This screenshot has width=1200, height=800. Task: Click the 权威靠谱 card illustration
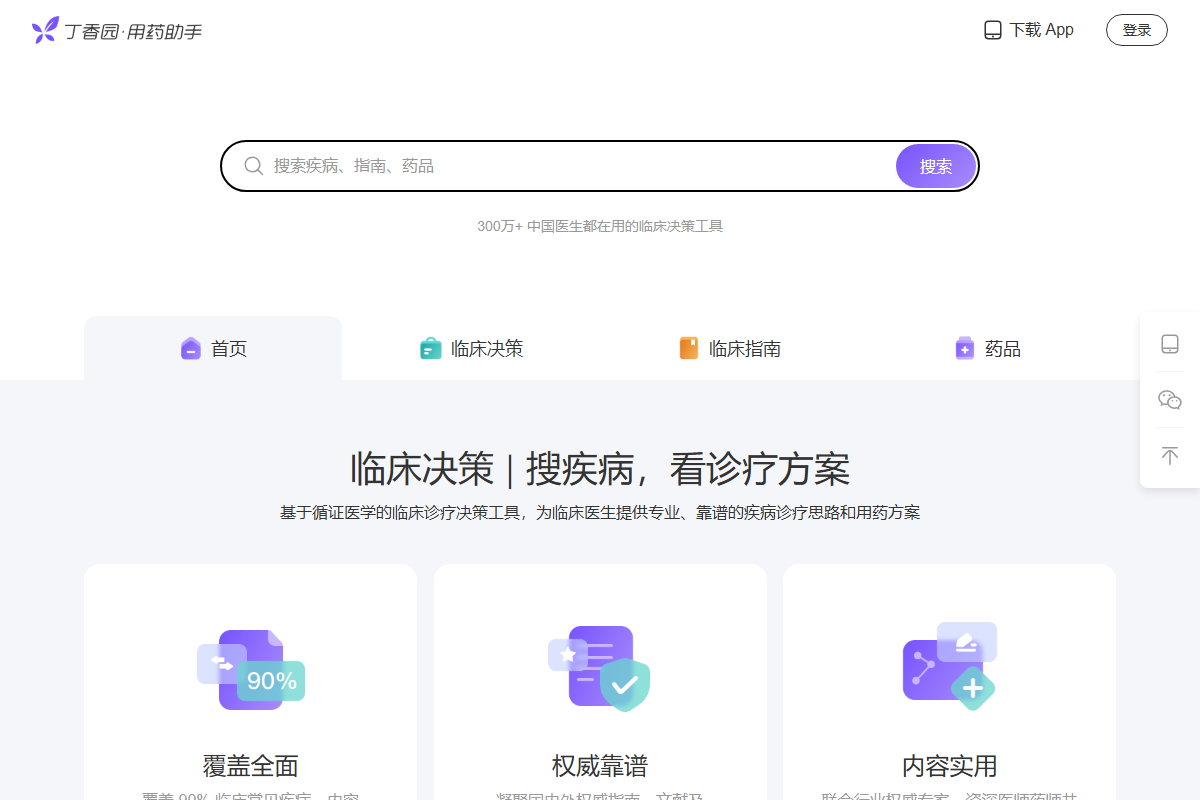pos(600,668)
